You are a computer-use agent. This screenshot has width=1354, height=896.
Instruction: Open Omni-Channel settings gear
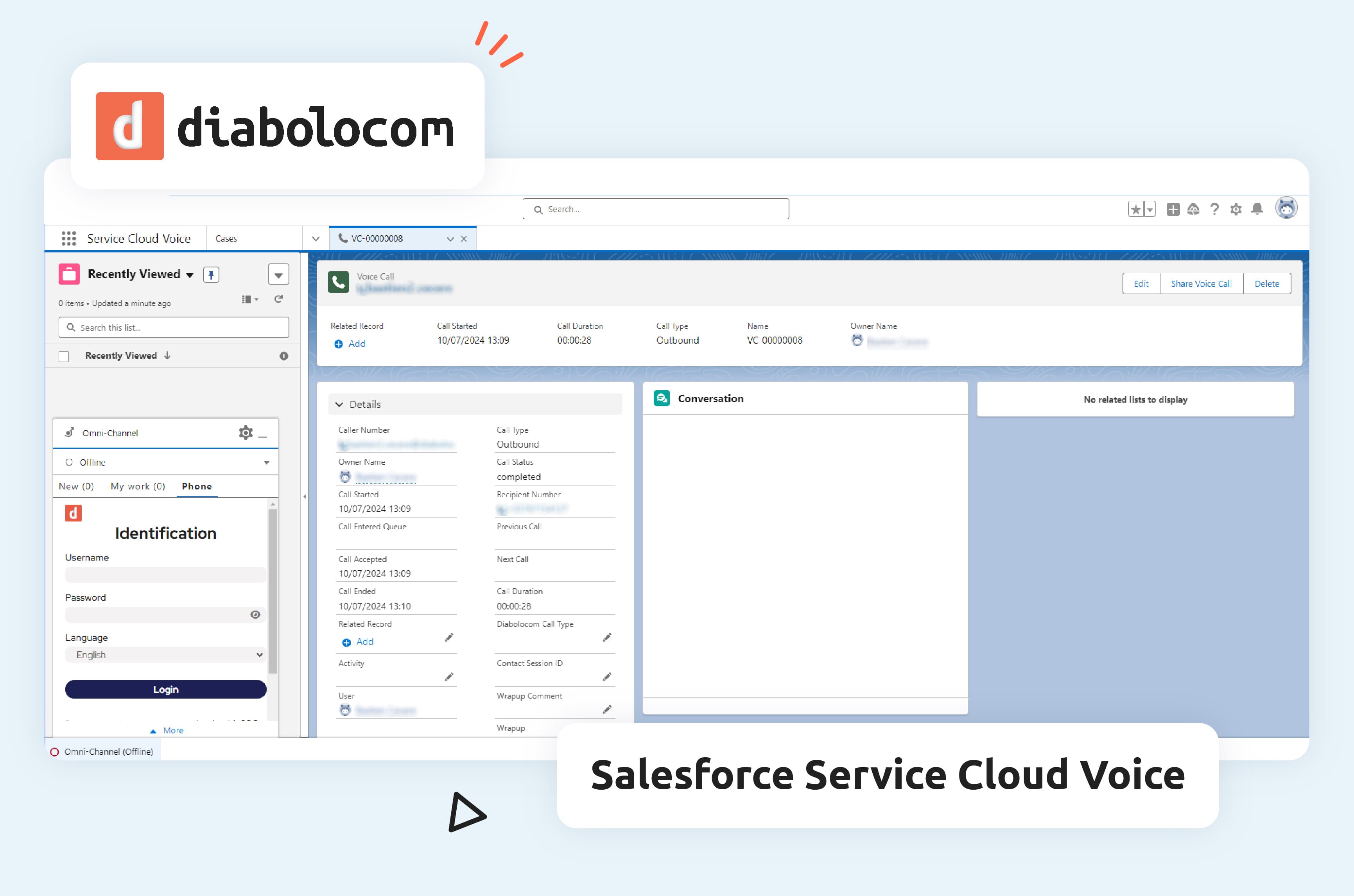pyautogui.click(x=246, y=433)
